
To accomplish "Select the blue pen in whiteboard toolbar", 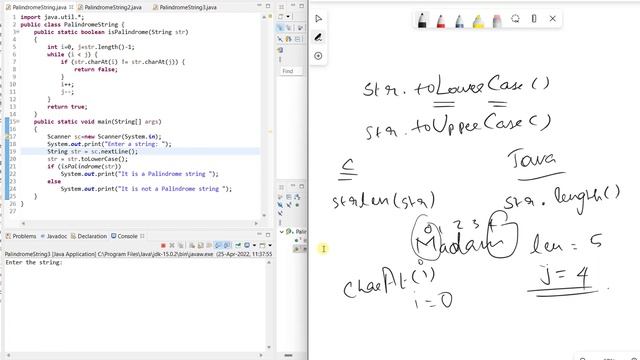I will 460,20.
